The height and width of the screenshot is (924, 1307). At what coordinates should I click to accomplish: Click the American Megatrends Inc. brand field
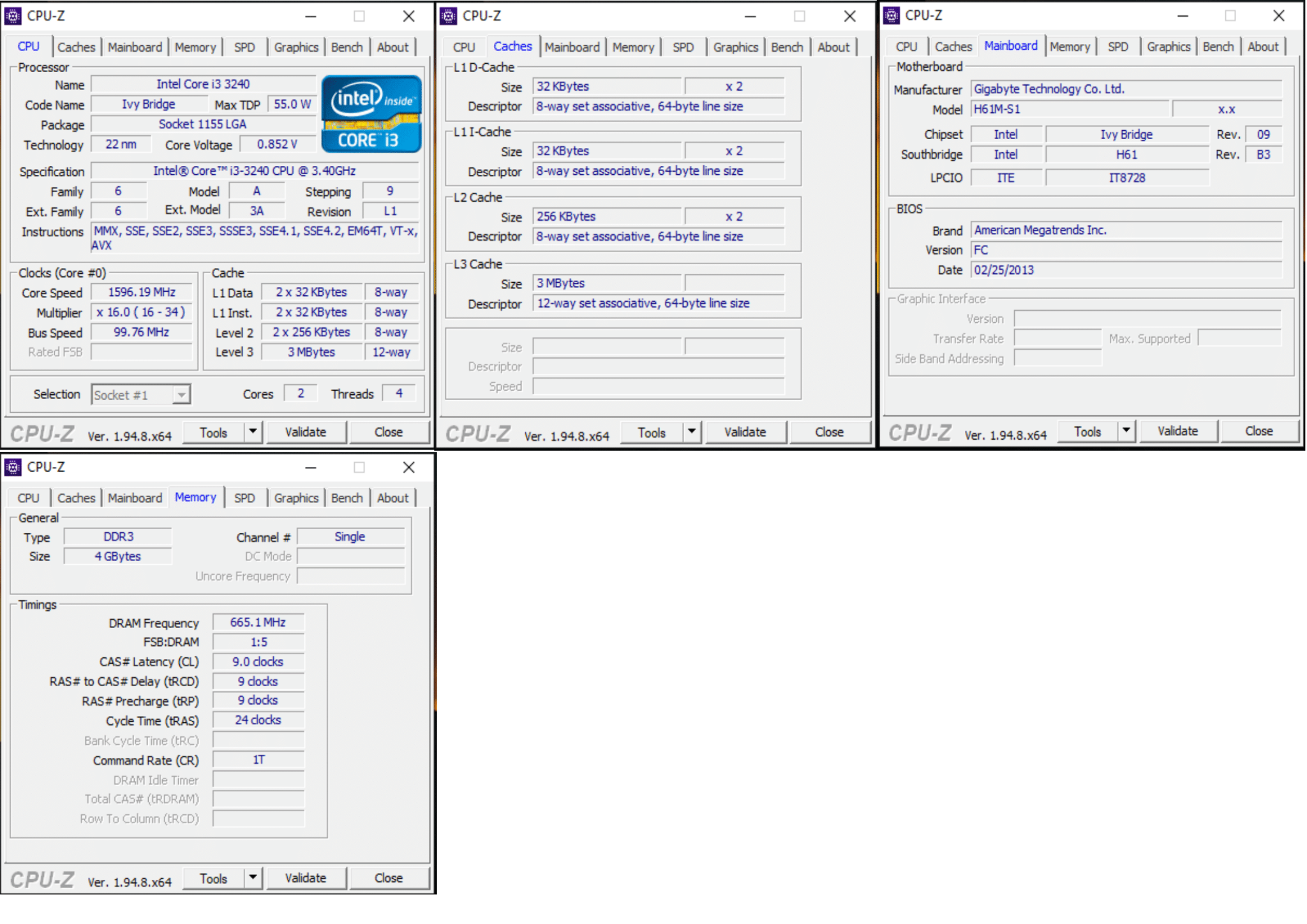(1126, 230)
